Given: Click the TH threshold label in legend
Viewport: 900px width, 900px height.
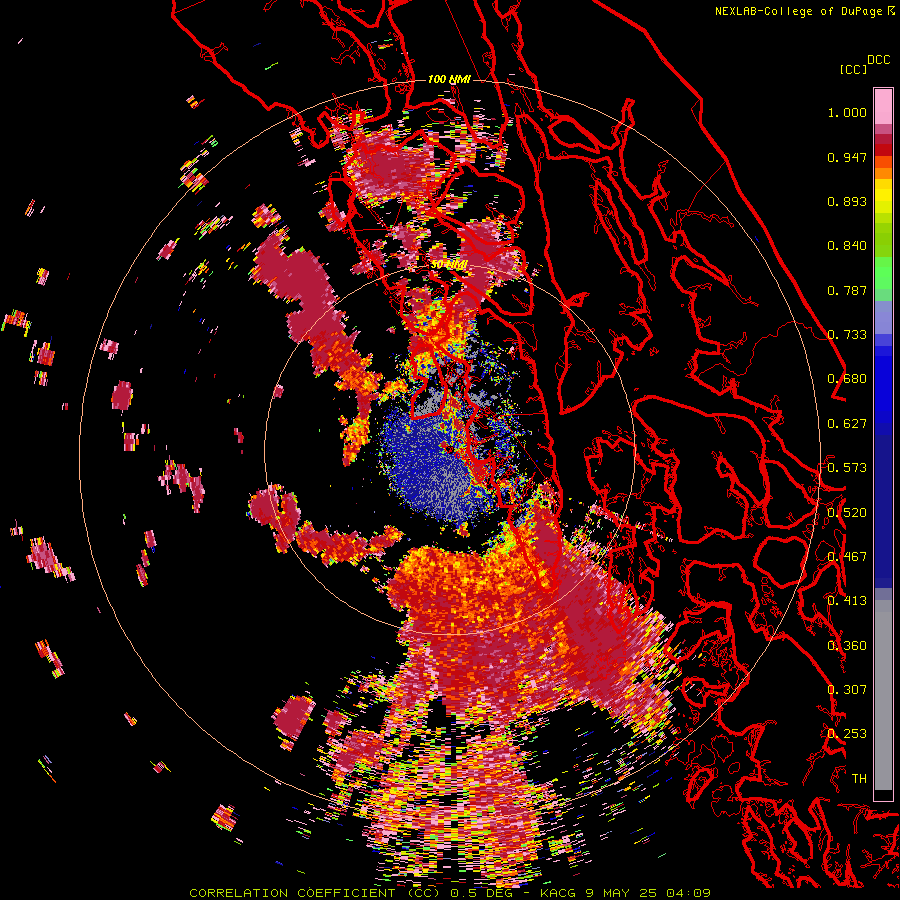Looking at the screenshot, I should pyautogui.click(x=859, y=778).
